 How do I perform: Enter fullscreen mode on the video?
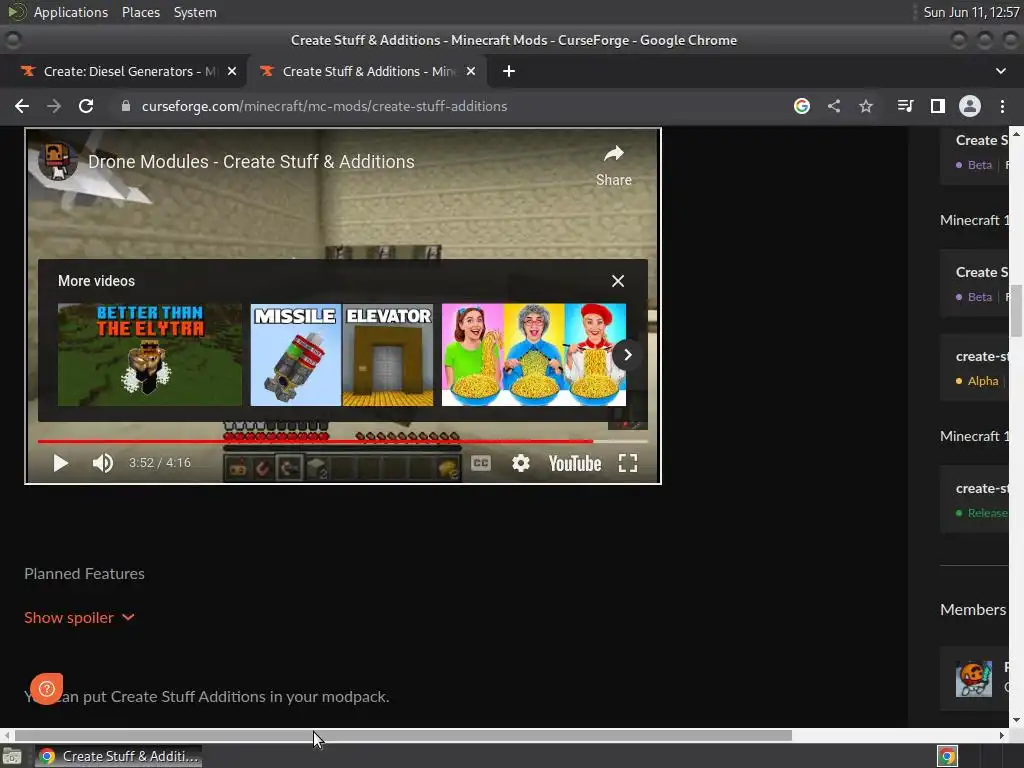point(628,463)
